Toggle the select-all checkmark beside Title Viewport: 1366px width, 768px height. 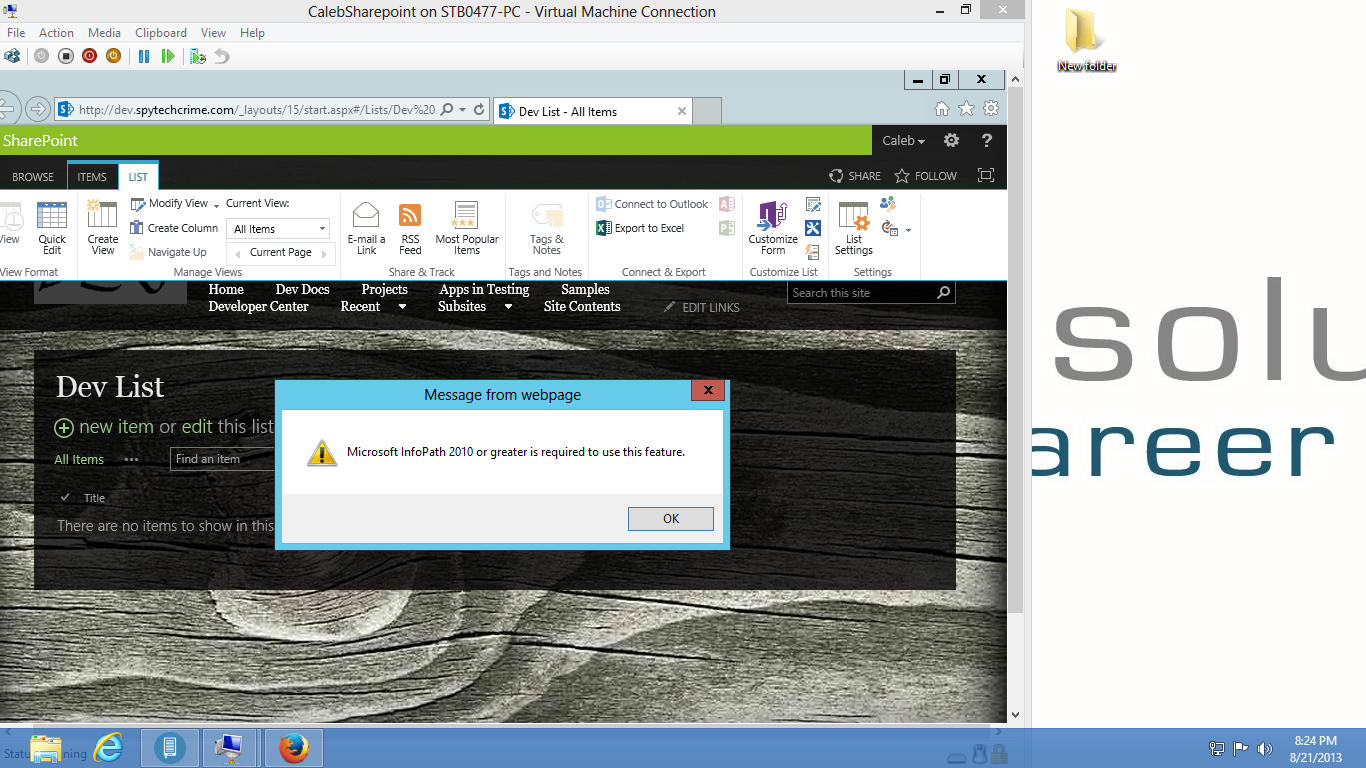pos(65,498)
